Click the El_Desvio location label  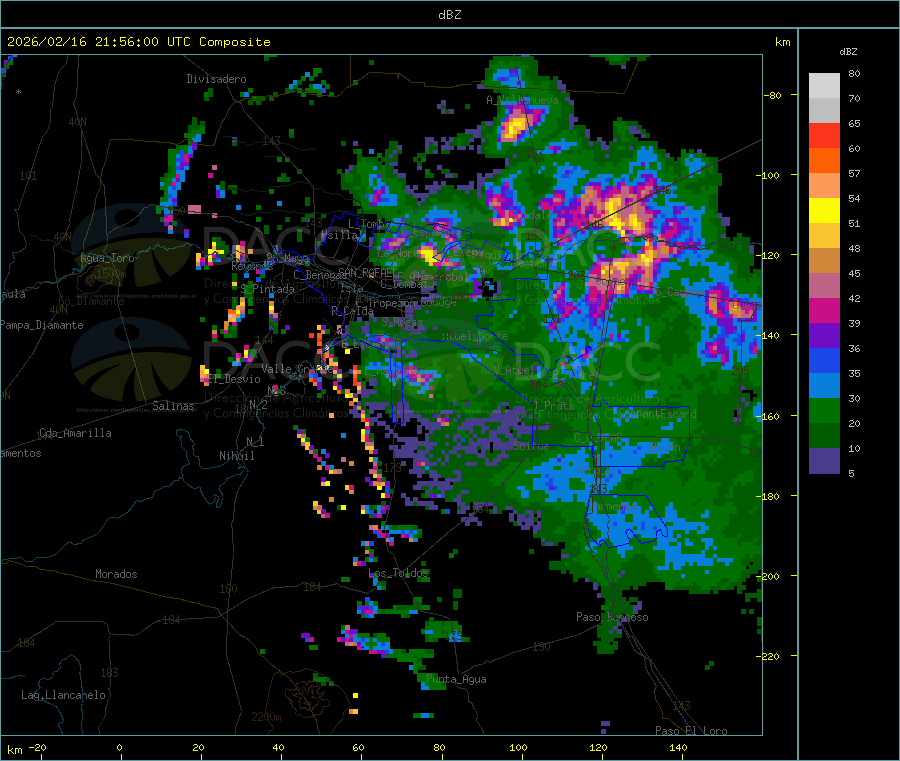pos(233,379)
